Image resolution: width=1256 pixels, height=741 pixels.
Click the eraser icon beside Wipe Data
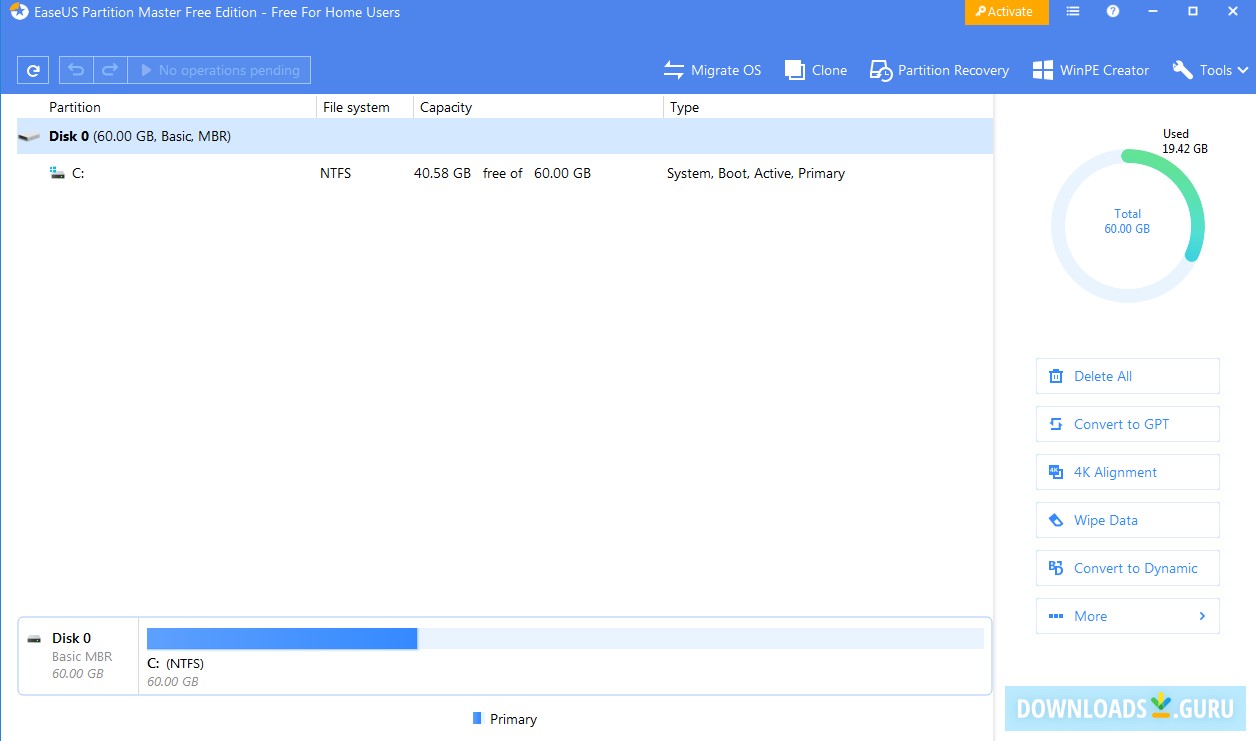1055,520
